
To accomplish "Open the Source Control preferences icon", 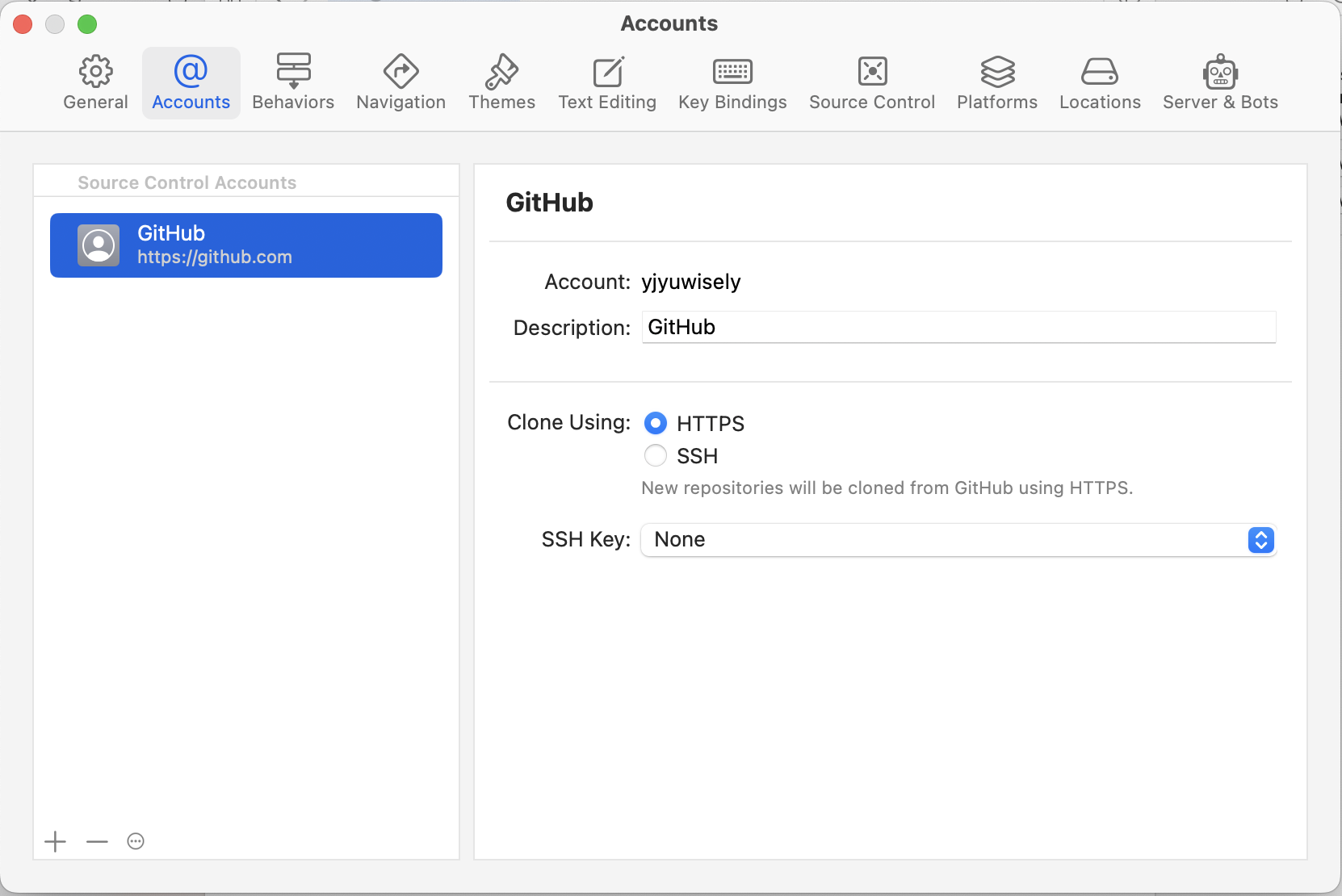I will tap(872, 72).
